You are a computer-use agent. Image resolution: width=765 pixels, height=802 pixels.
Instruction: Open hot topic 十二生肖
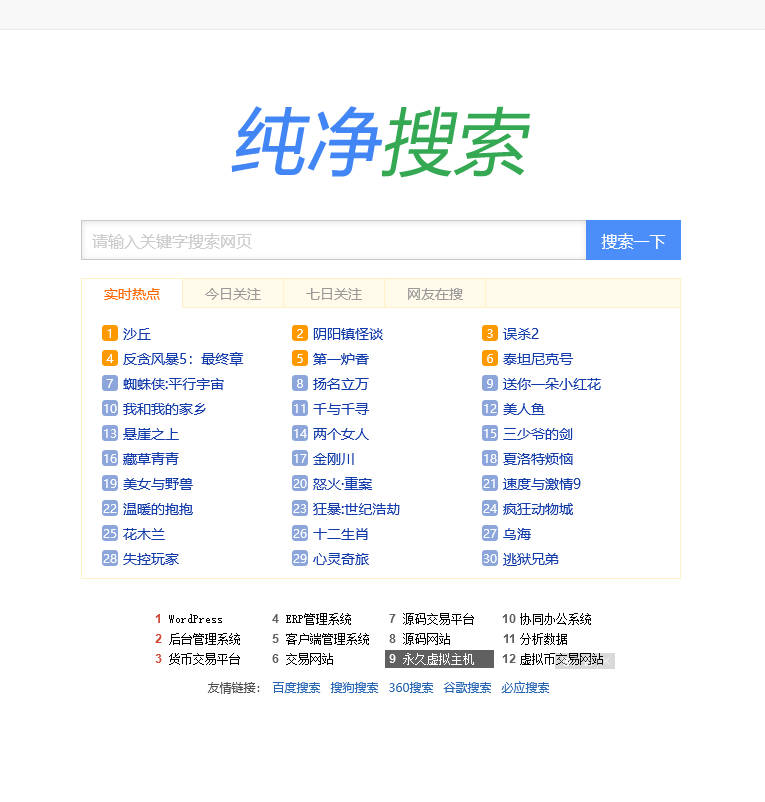[341, 534]
